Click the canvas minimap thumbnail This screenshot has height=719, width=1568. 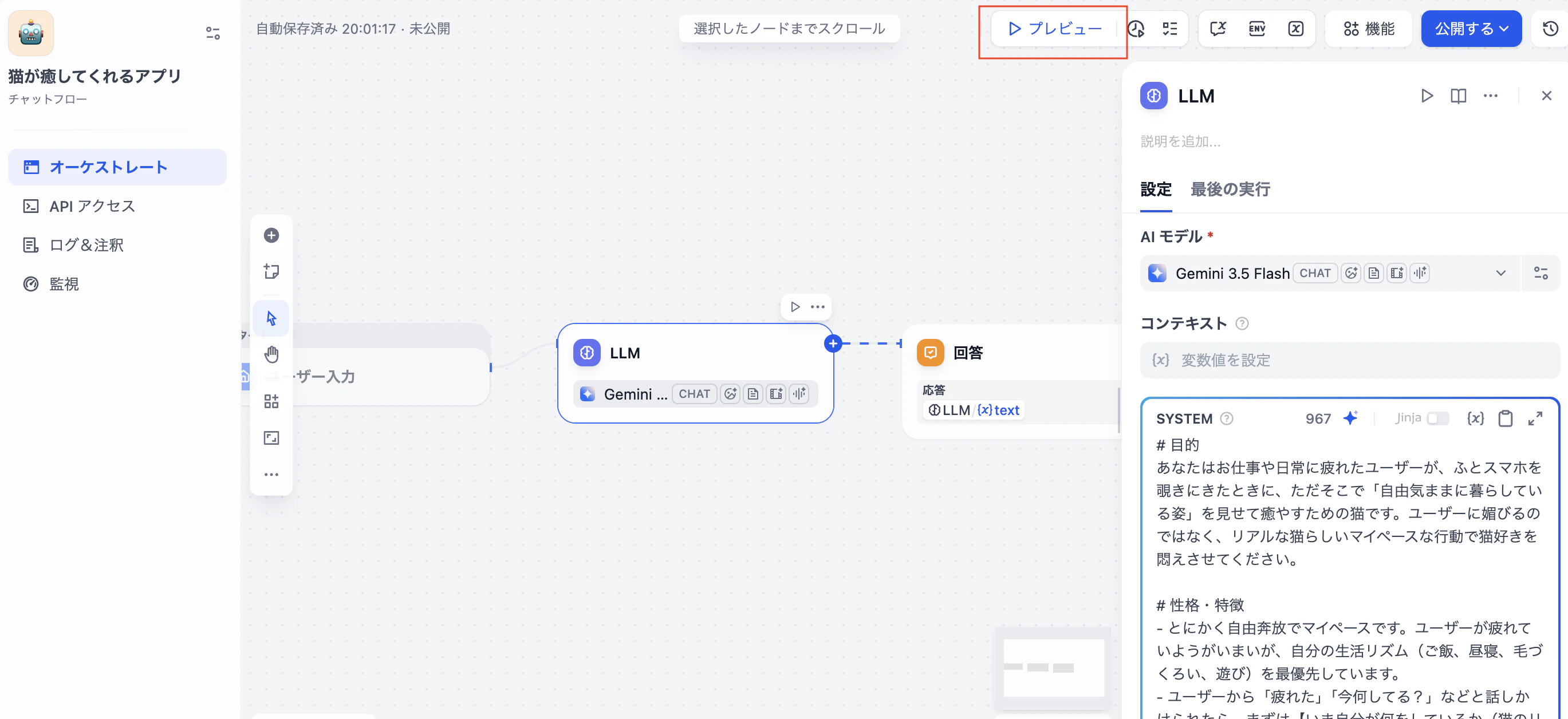pos(1054,667)
